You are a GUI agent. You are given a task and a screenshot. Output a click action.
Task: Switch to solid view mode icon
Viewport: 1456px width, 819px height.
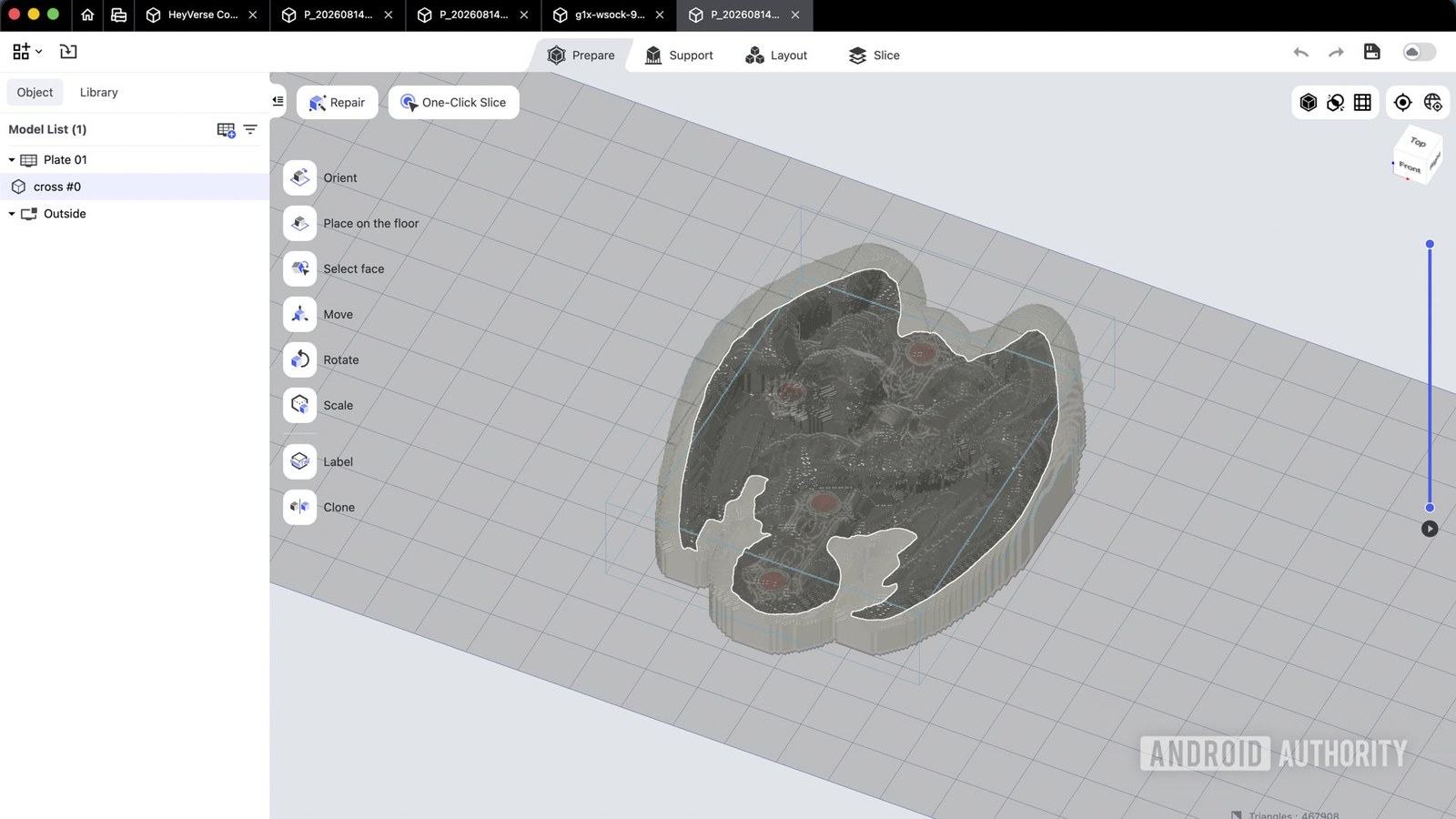click(1309, 103)
